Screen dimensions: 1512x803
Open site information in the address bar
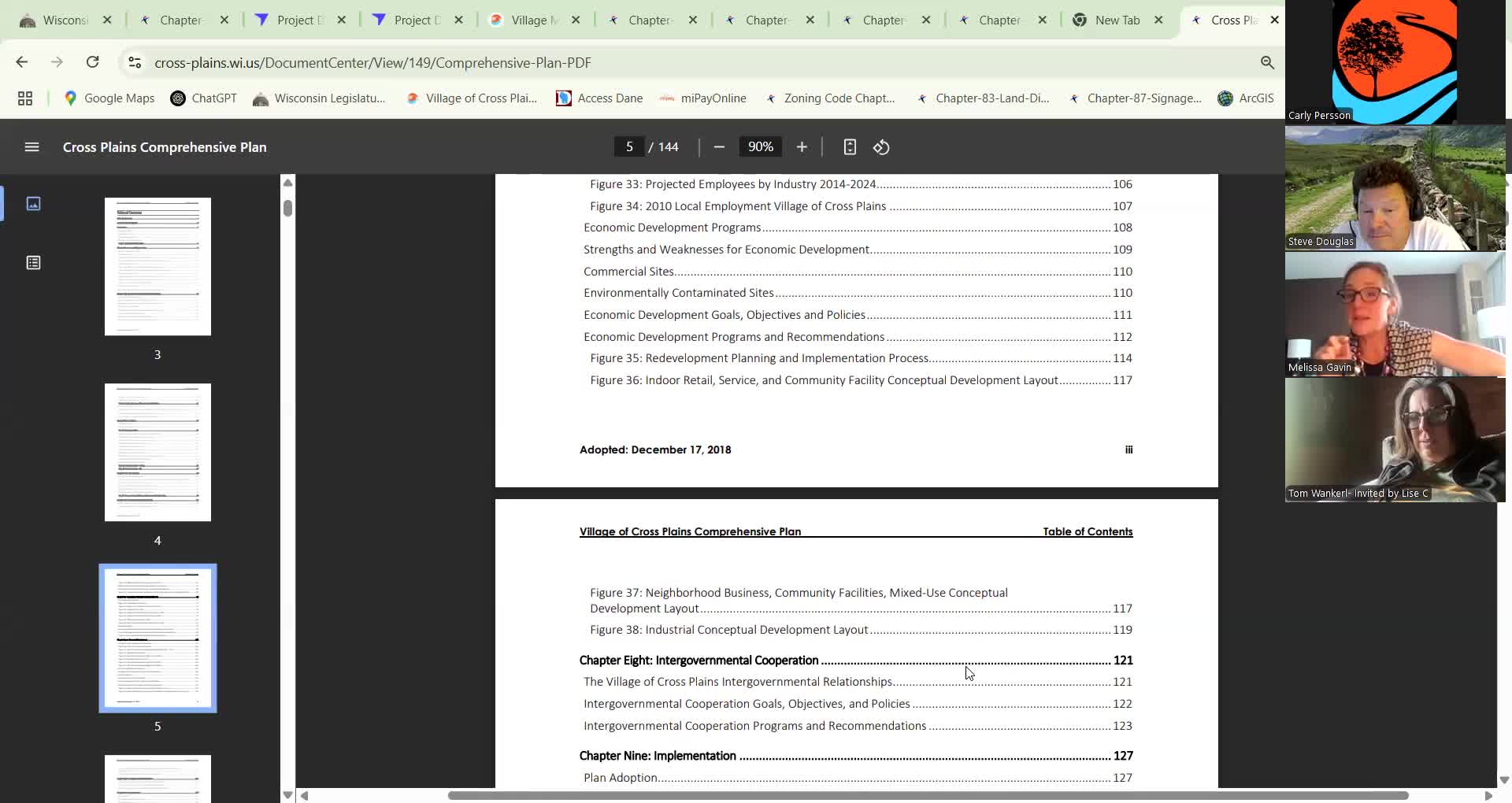[x=135, y=62]
